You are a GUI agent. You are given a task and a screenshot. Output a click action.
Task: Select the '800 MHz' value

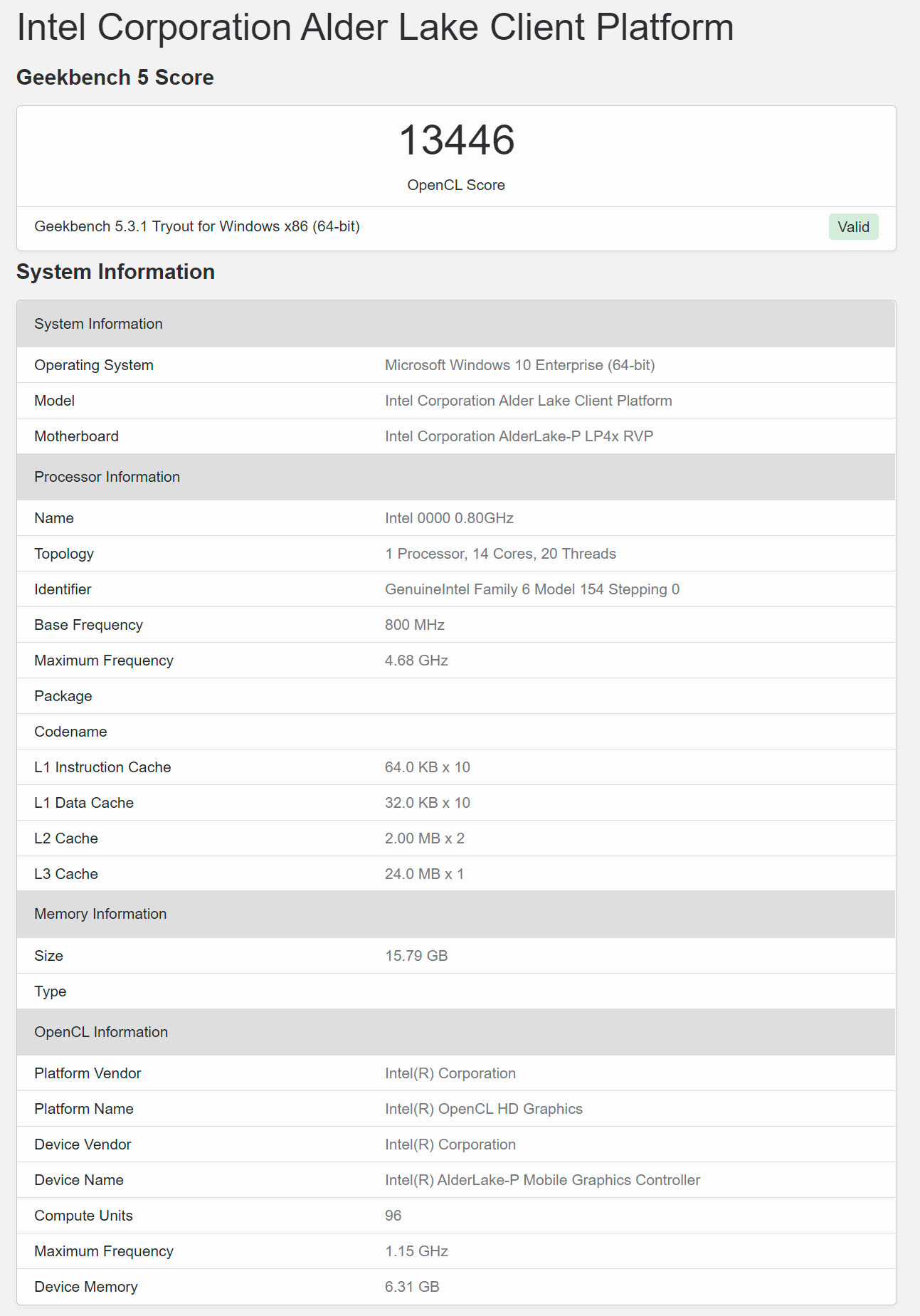pyautogui.click(x=415, y=625)
